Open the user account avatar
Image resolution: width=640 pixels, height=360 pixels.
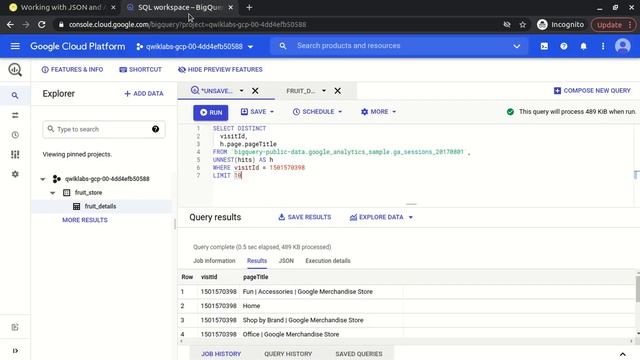(x=622, y=46)
